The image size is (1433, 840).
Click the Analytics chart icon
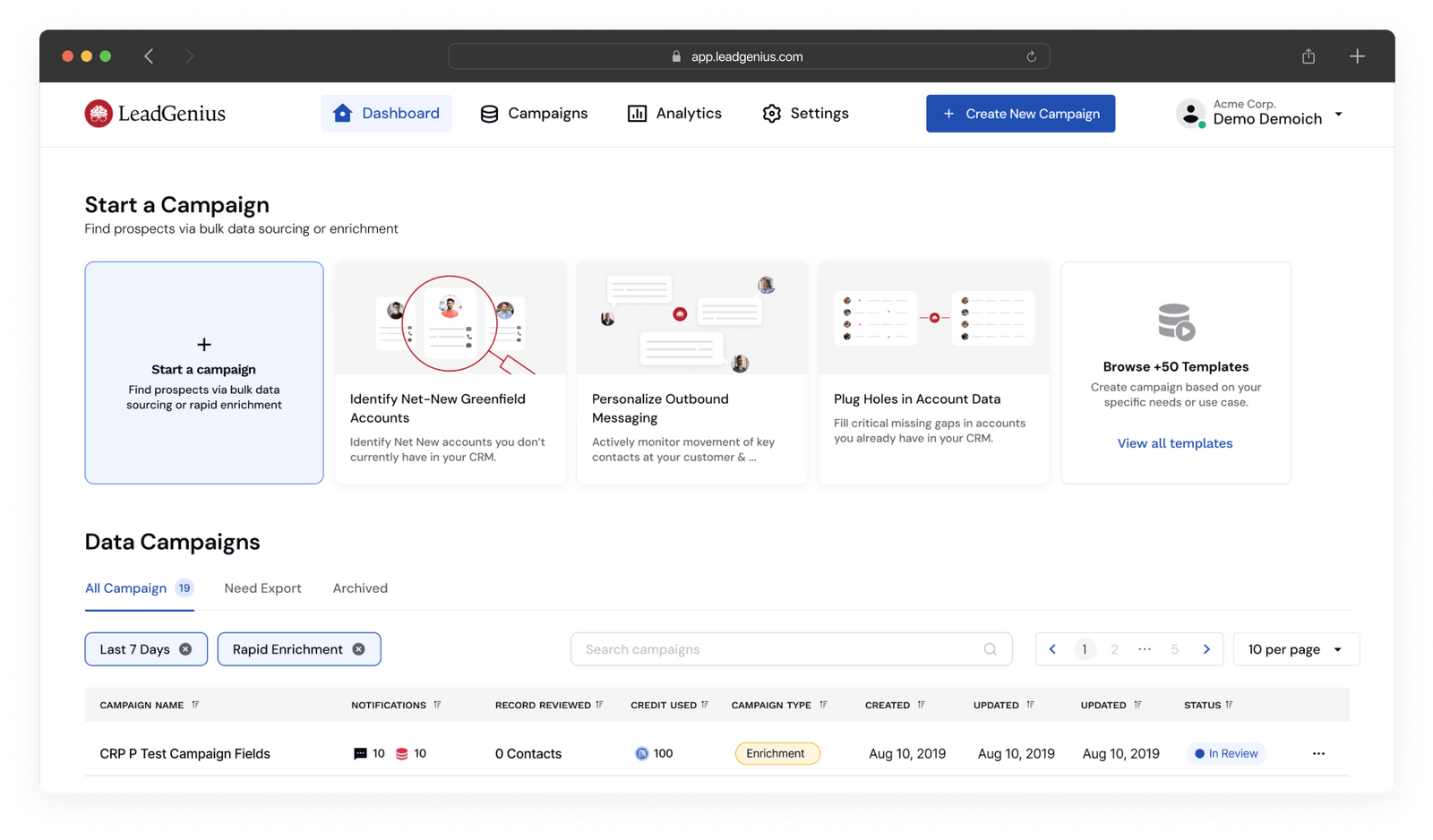(637, 113)
